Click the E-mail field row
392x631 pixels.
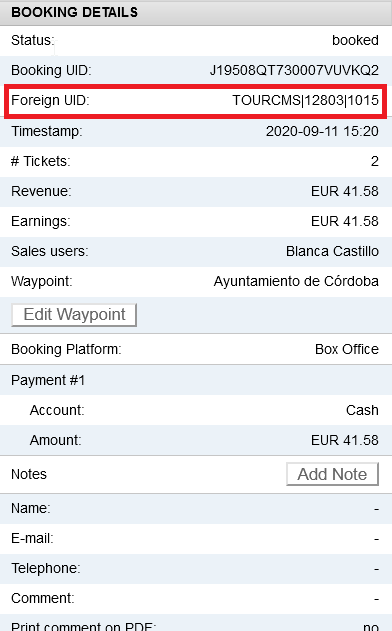pos(196,538)
